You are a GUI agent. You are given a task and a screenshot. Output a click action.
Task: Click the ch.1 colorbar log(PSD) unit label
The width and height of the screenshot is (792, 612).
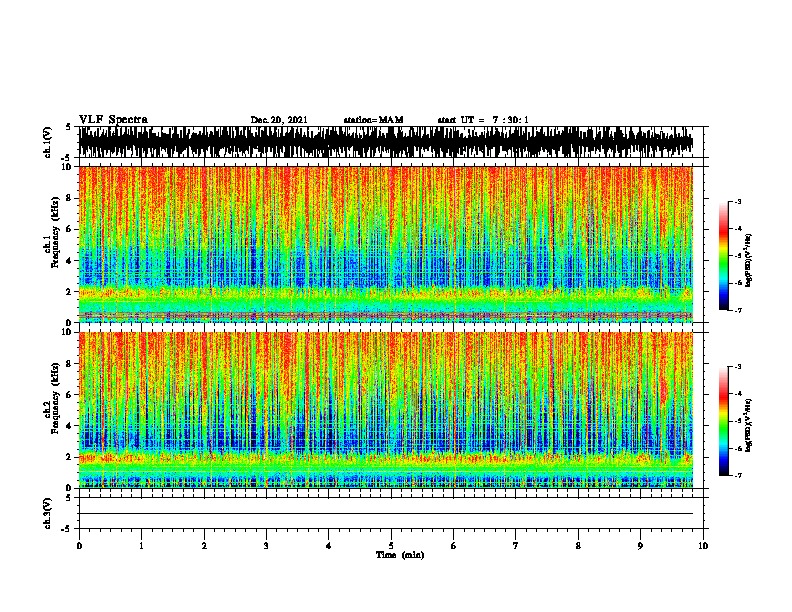pyautogui.click(x=748, y=261)
